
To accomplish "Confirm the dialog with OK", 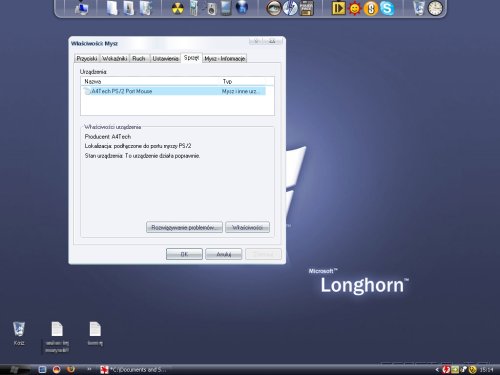I will coord(184,254).
